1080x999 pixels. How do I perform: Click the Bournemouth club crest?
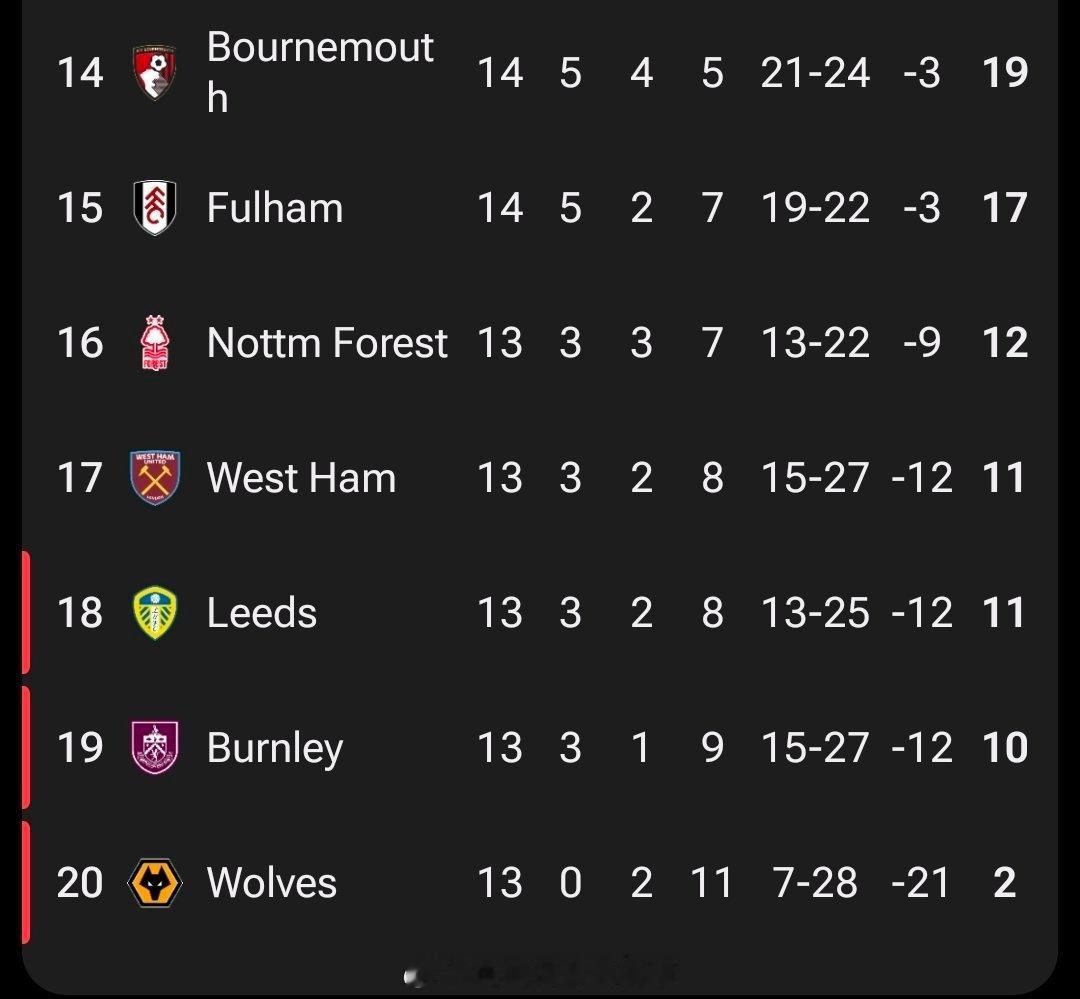point(155,72)
